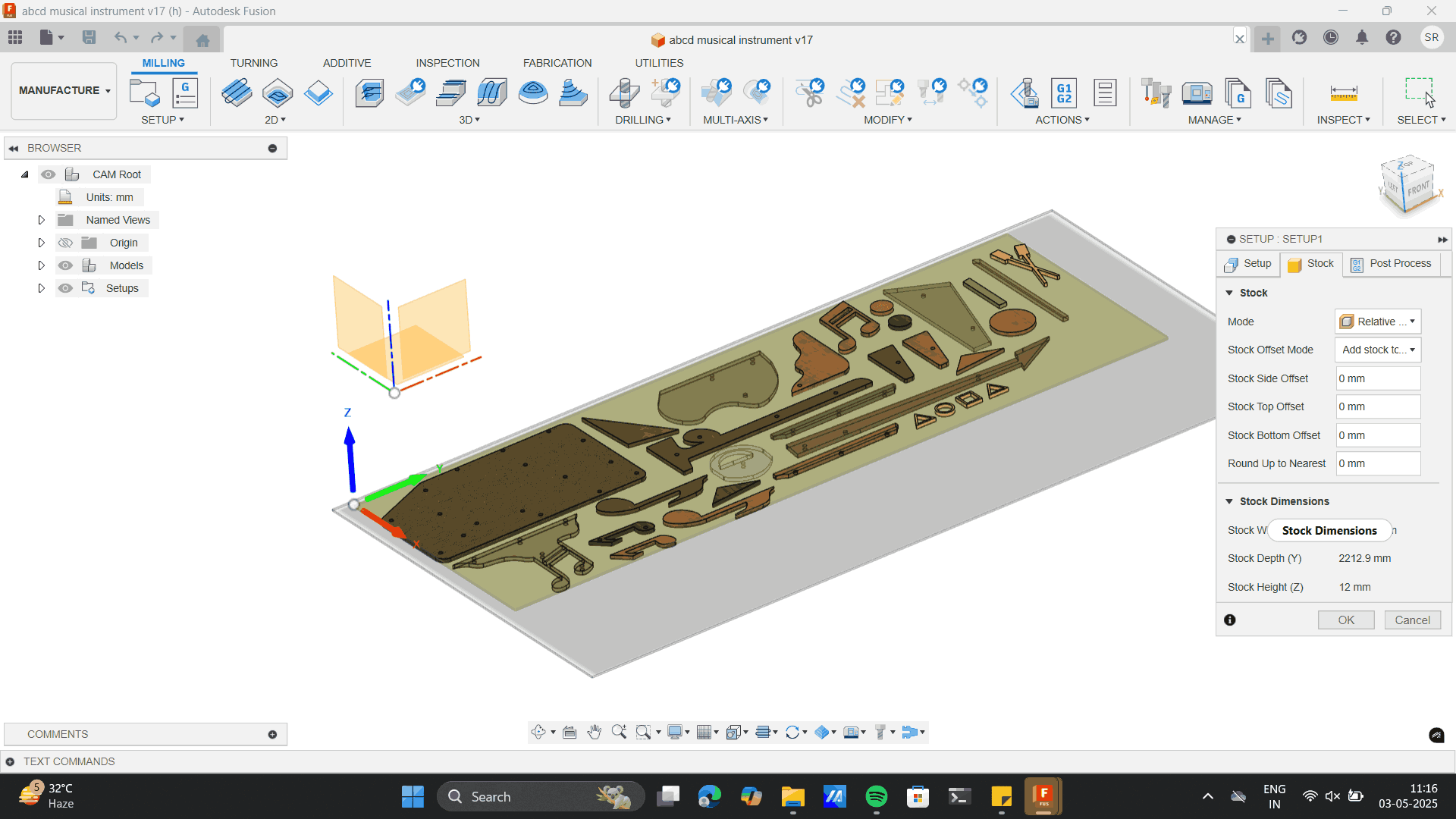Collapse the Stock section
Screen dimensions: 1456x819
pos(1229,293)
